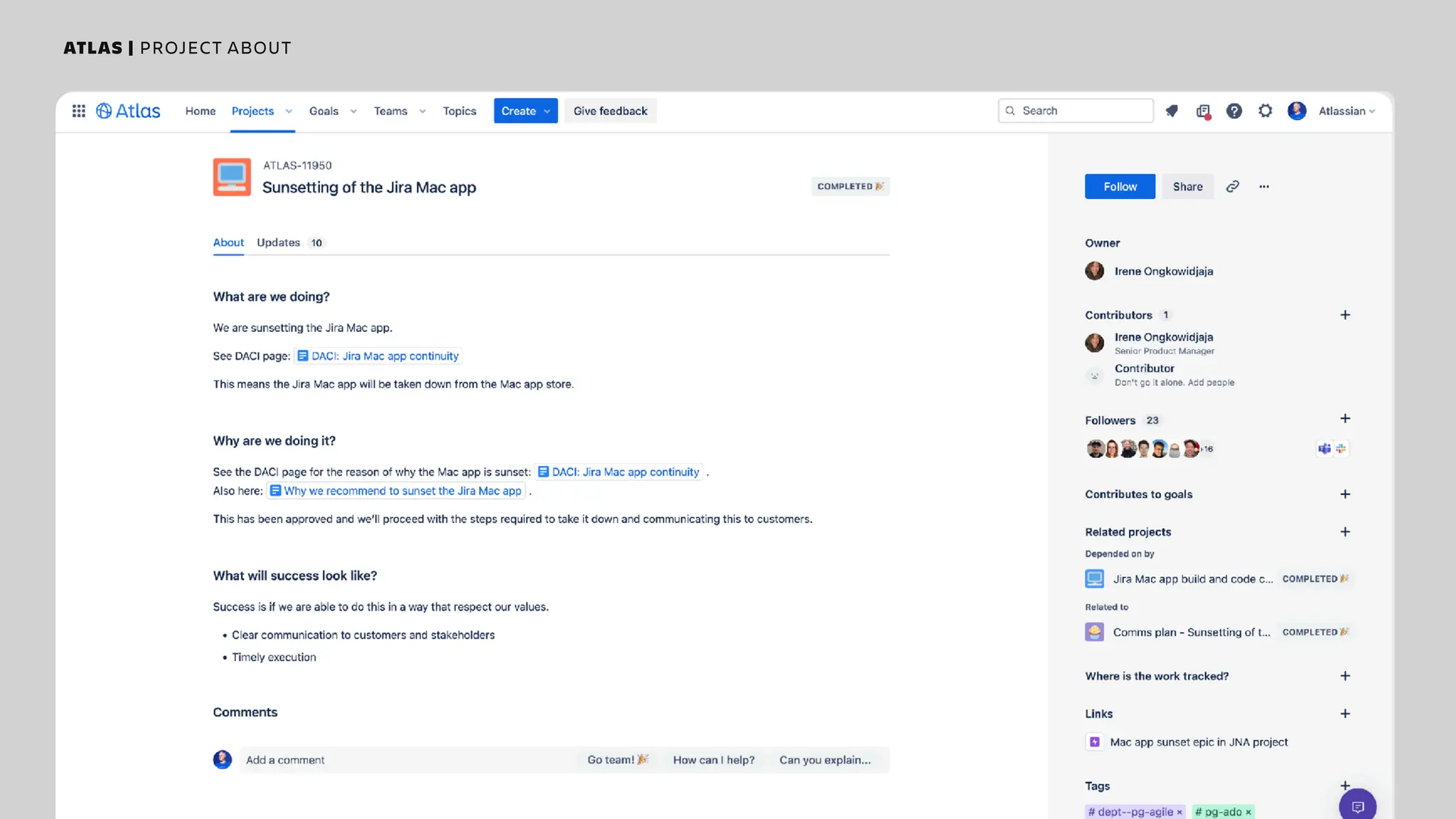
Task: Open the app switcher grid icon
Action: (79, 111)
